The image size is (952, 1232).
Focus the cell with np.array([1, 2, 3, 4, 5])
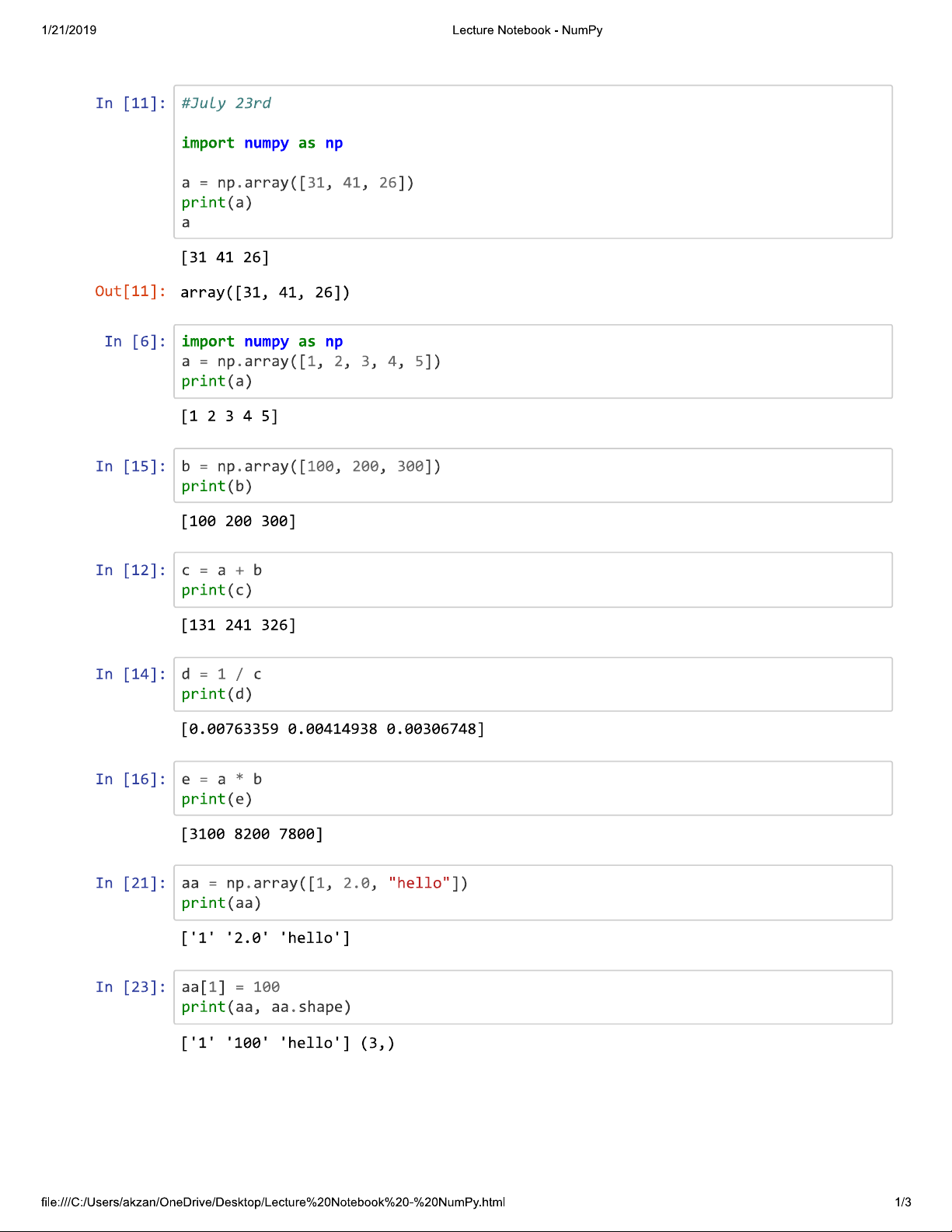click(532, 361)
